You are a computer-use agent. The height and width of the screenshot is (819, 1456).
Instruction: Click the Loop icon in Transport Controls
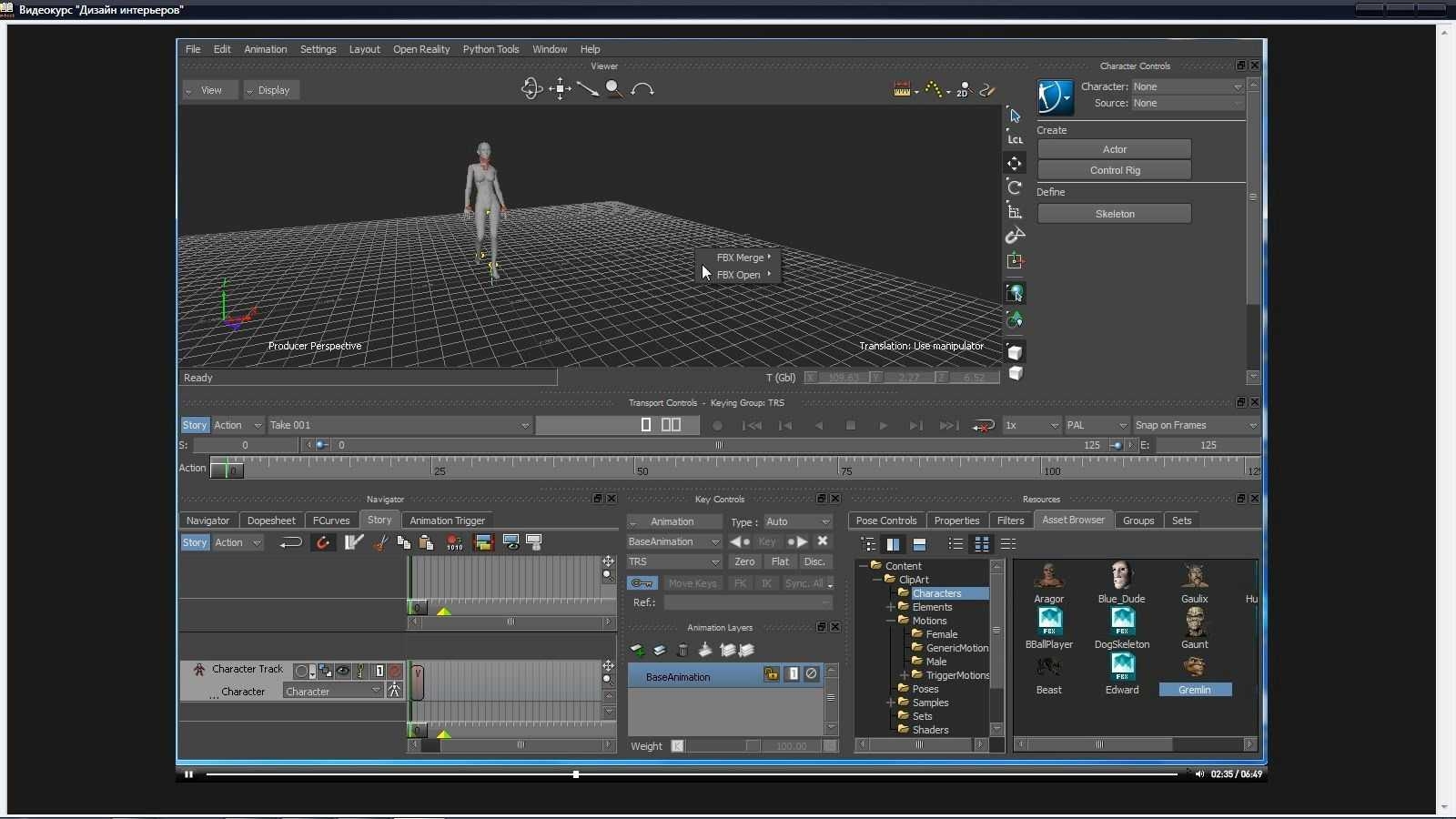tap(982, 425)
